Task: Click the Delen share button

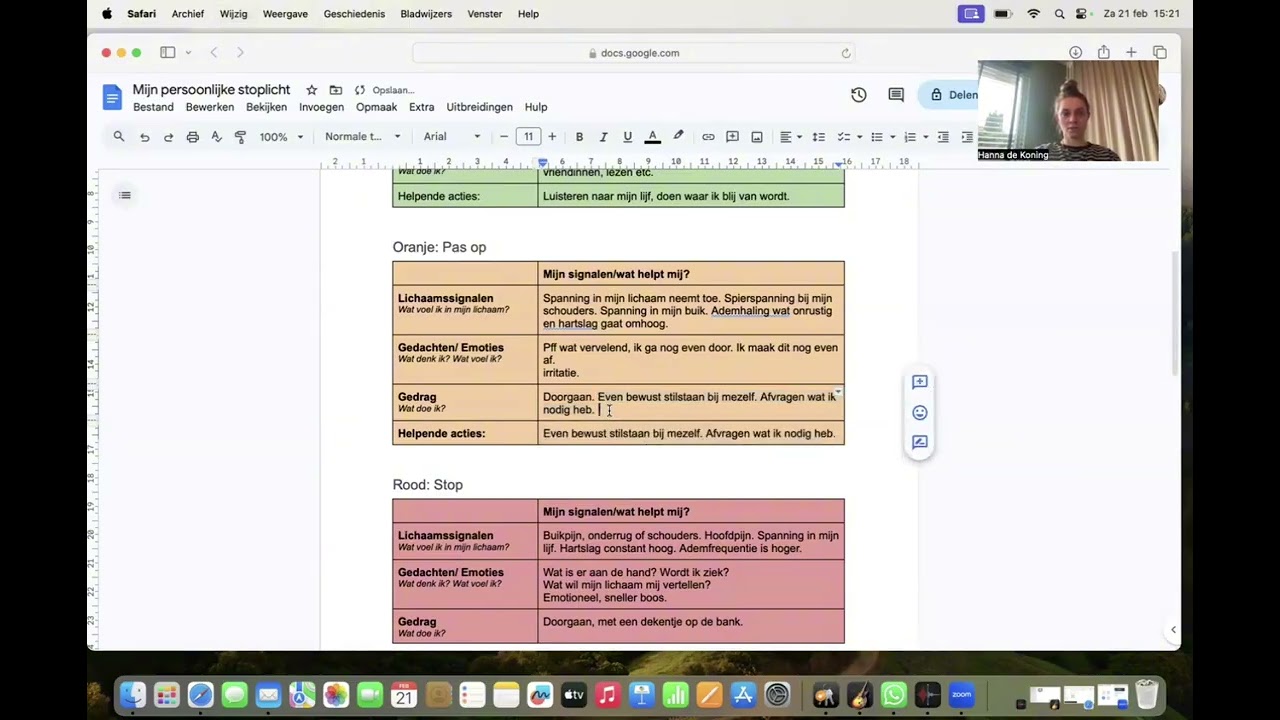Action: point(953,95)
